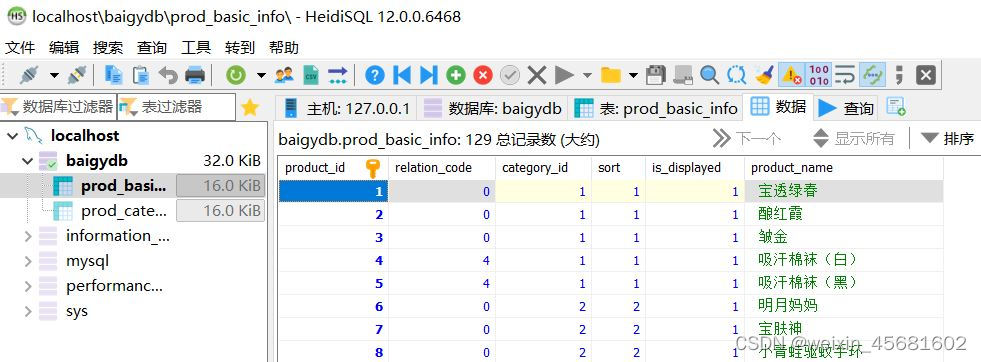981x362 pixels.
Task: Switch to the 表: prod_basic_info tab
Action: (x=655, y=108)
